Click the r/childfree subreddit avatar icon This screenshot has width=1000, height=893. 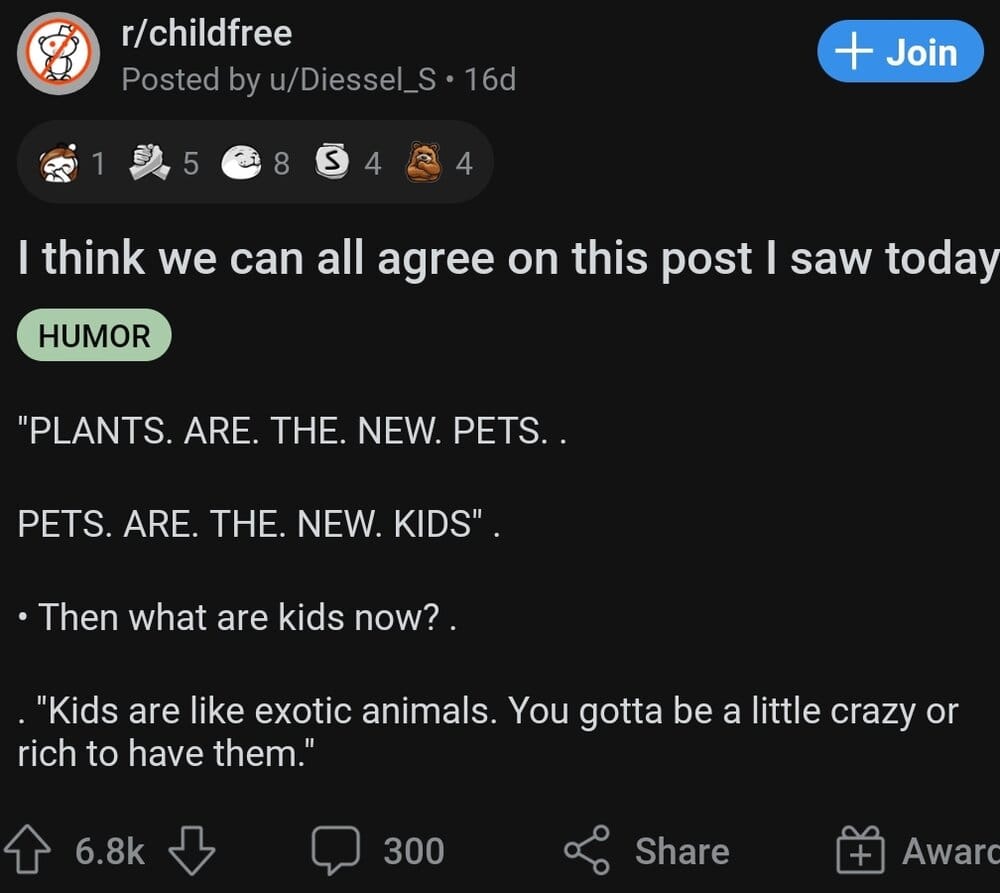58,53
